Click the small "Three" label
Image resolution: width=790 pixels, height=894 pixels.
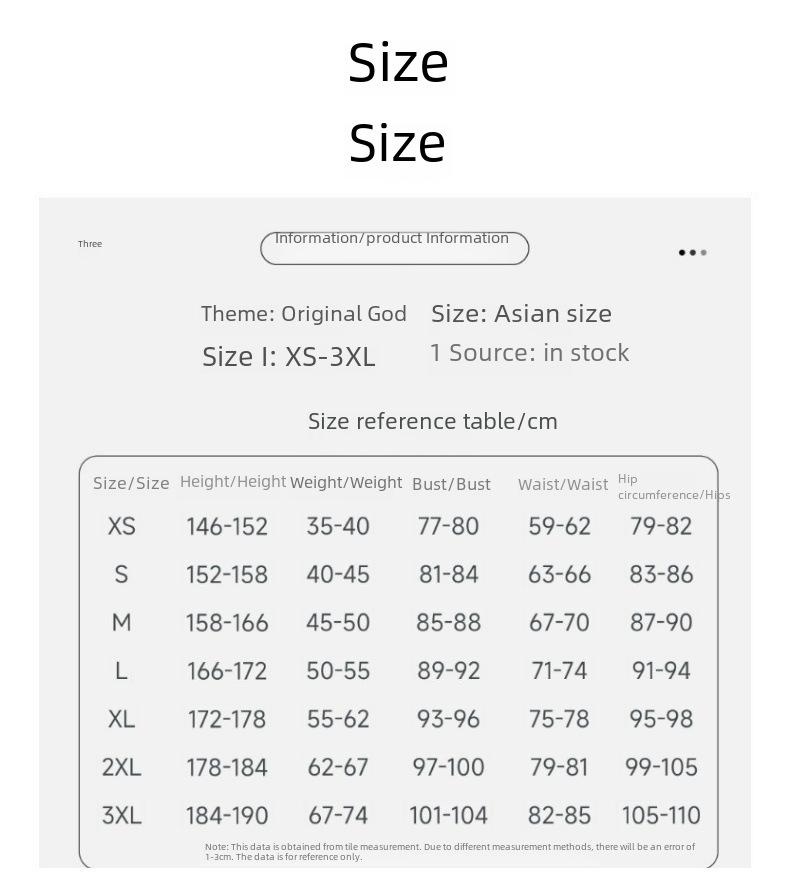point(90,244)
